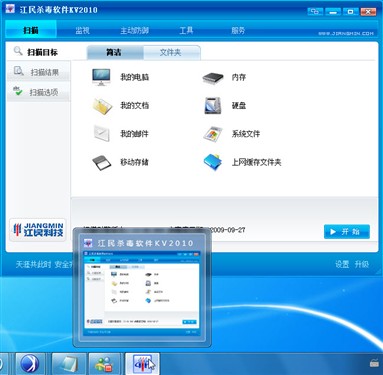
Task: Select the 文件夹 sub-tab
Action: click(172, 52)
